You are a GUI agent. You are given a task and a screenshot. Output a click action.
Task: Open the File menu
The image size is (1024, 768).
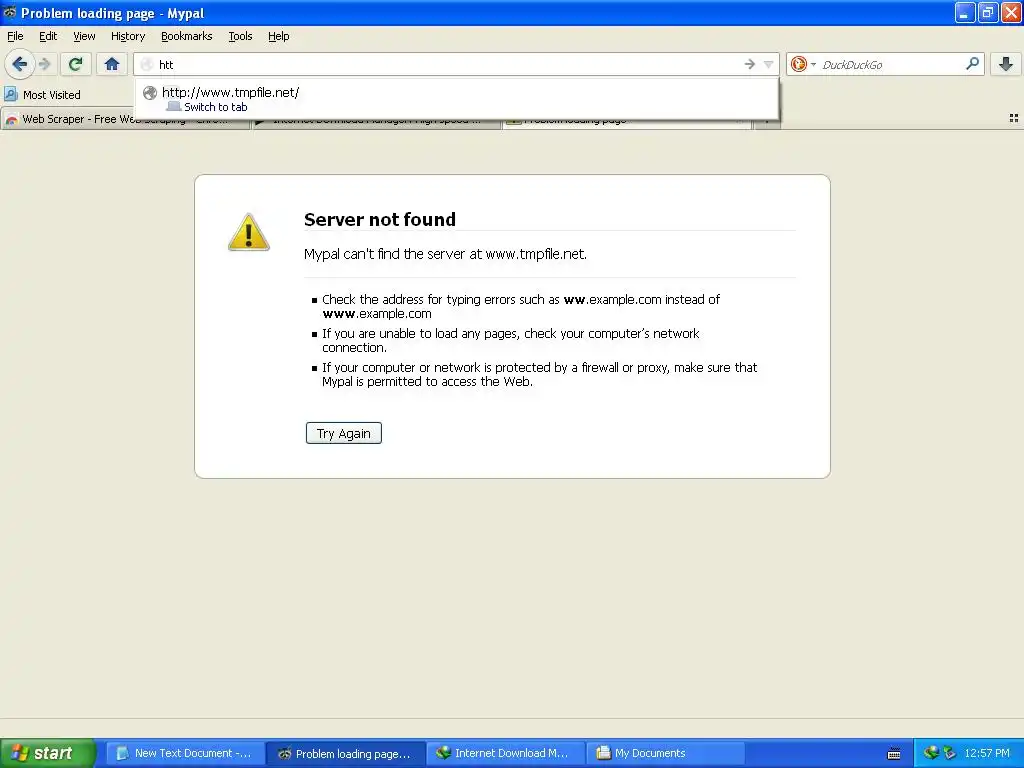(x=15, y=36)
